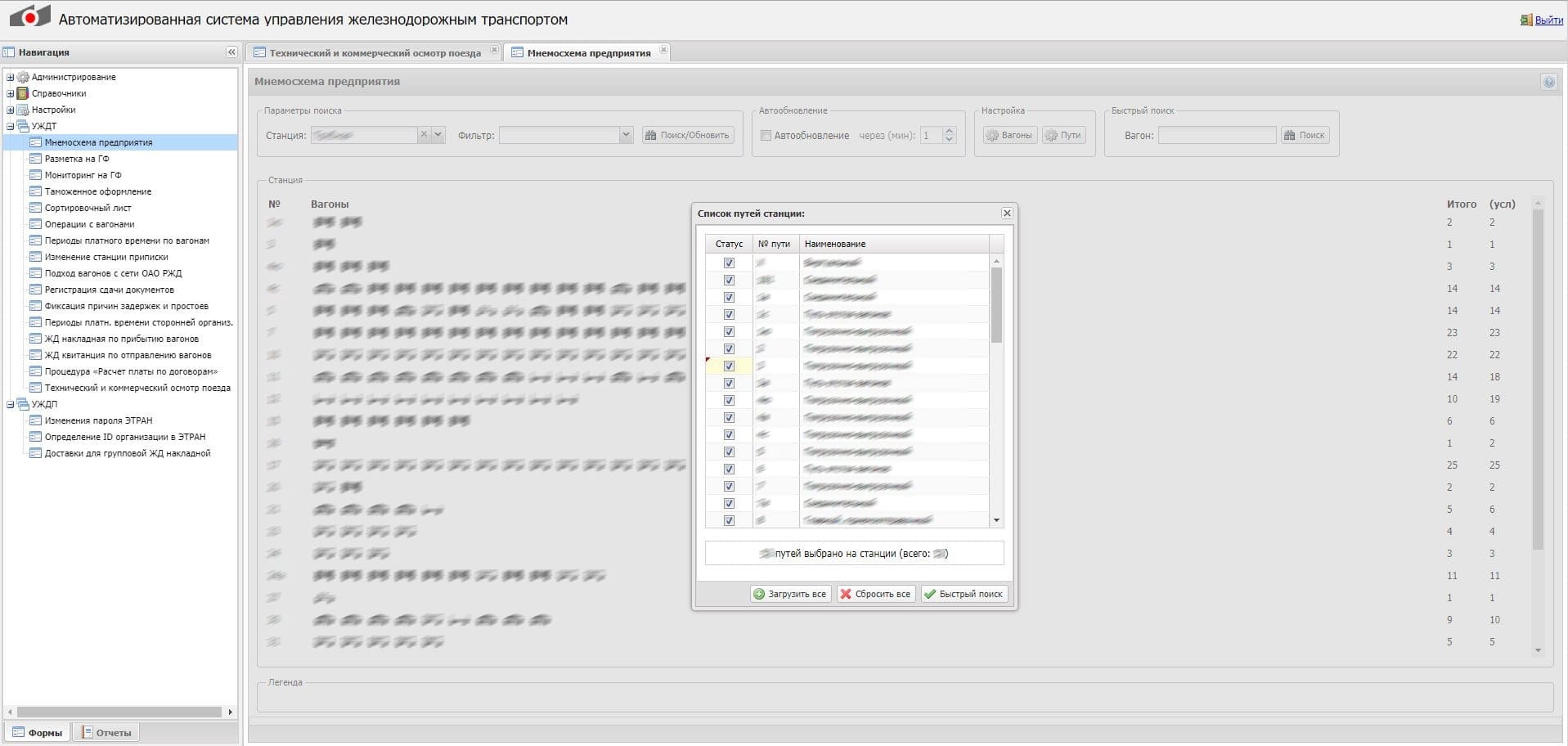The height and width of the screenshot is (746, 1568).
Task: Expand the Справочники tree node
Action: pos(11,94)
